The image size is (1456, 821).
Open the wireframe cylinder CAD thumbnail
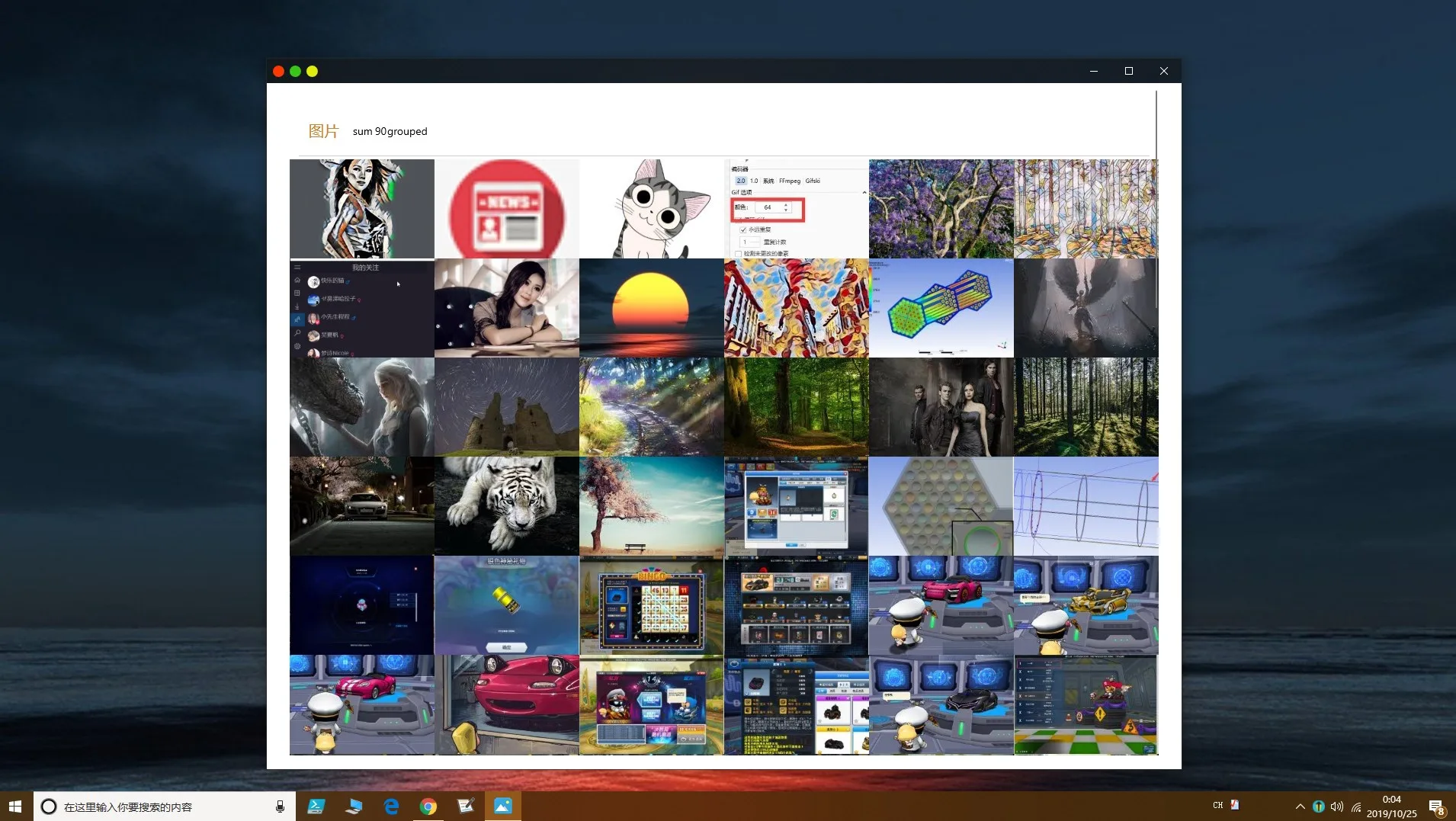pos(1086,506)
